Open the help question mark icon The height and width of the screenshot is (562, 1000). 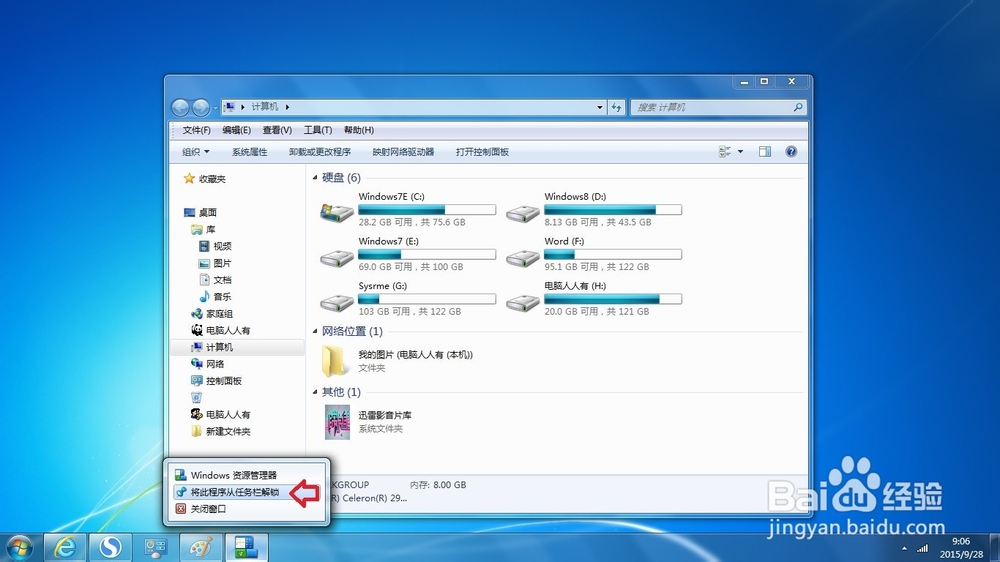click(x=791, y=152)
